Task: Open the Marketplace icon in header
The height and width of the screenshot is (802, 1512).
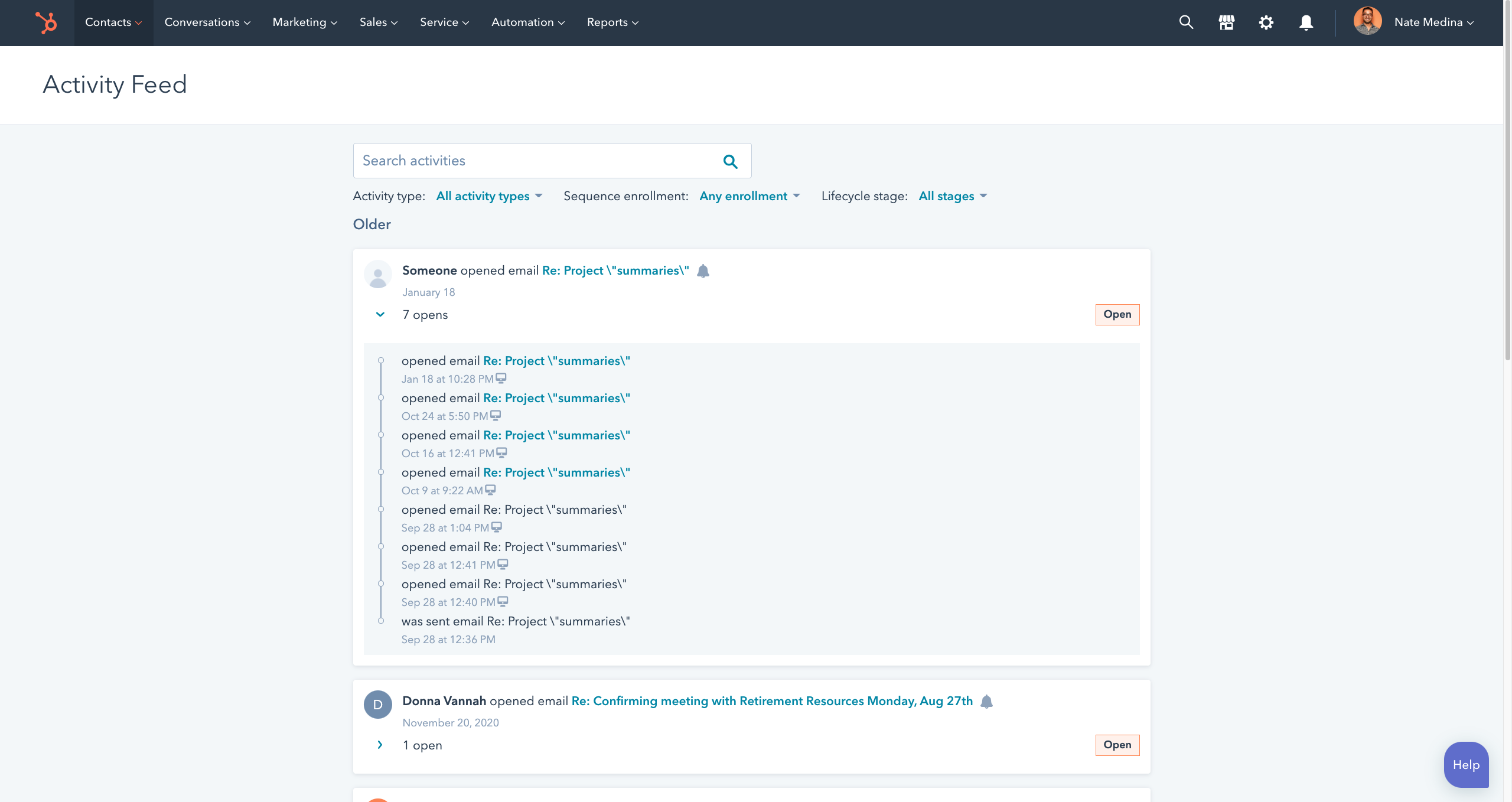Action: 1226,22
